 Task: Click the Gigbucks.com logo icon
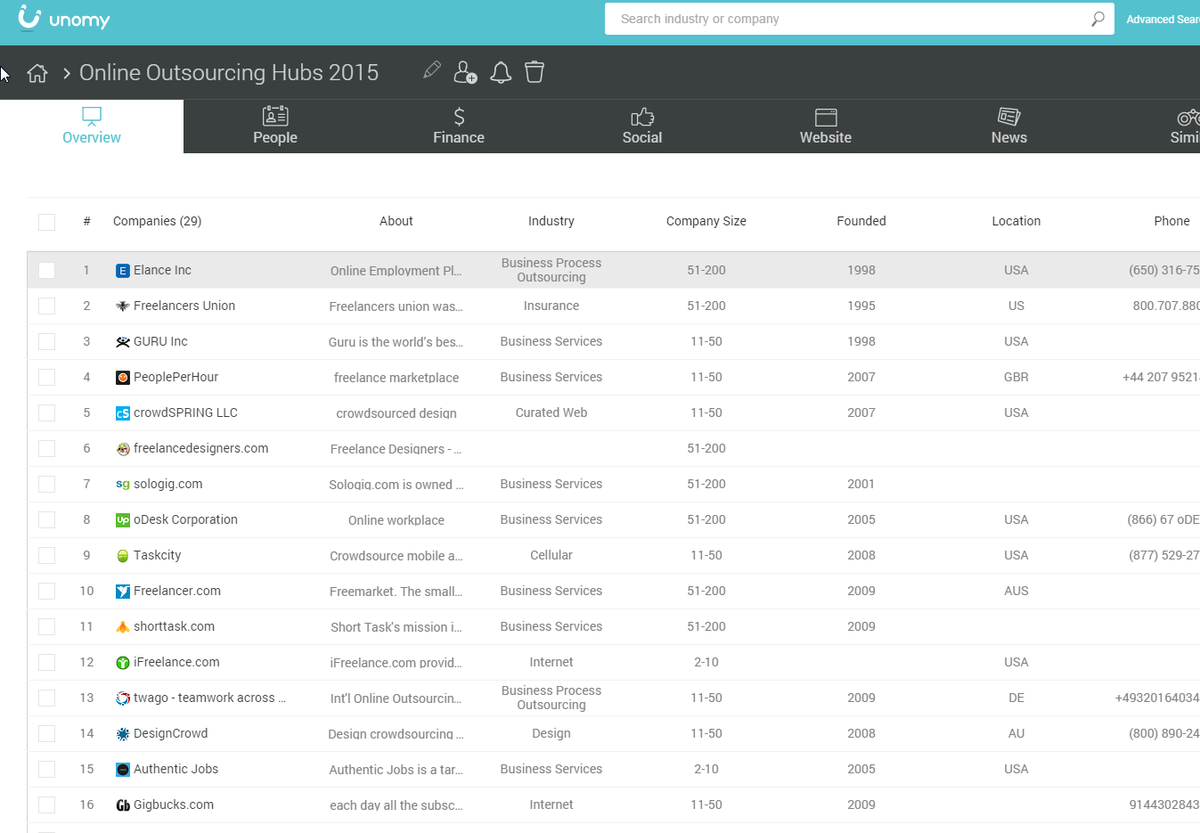123,805
